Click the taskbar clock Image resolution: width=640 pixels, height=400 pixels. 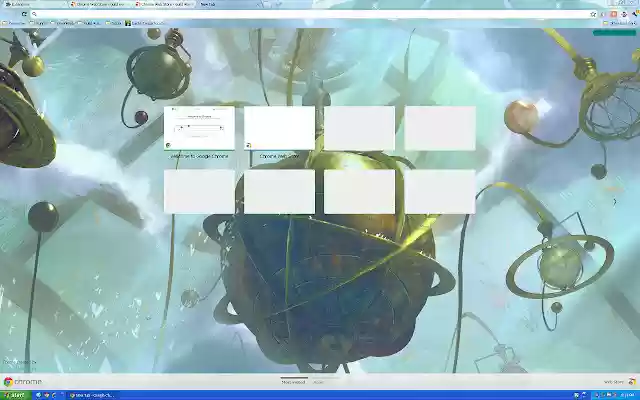(x=627, y=395)
